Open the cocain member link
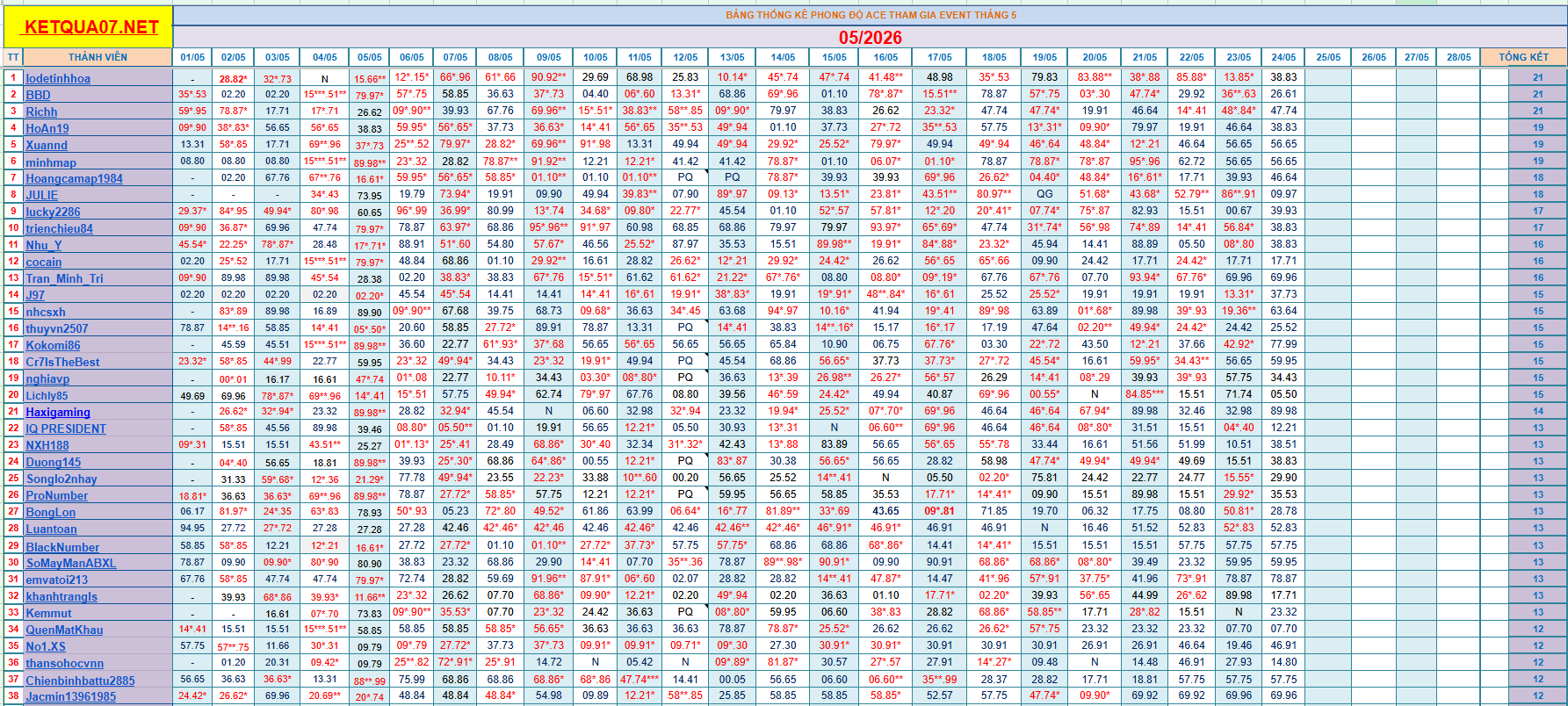Image resolution: width=1568 pixels, height=706 pixels. pyautogui.click(x=44, y=262)
